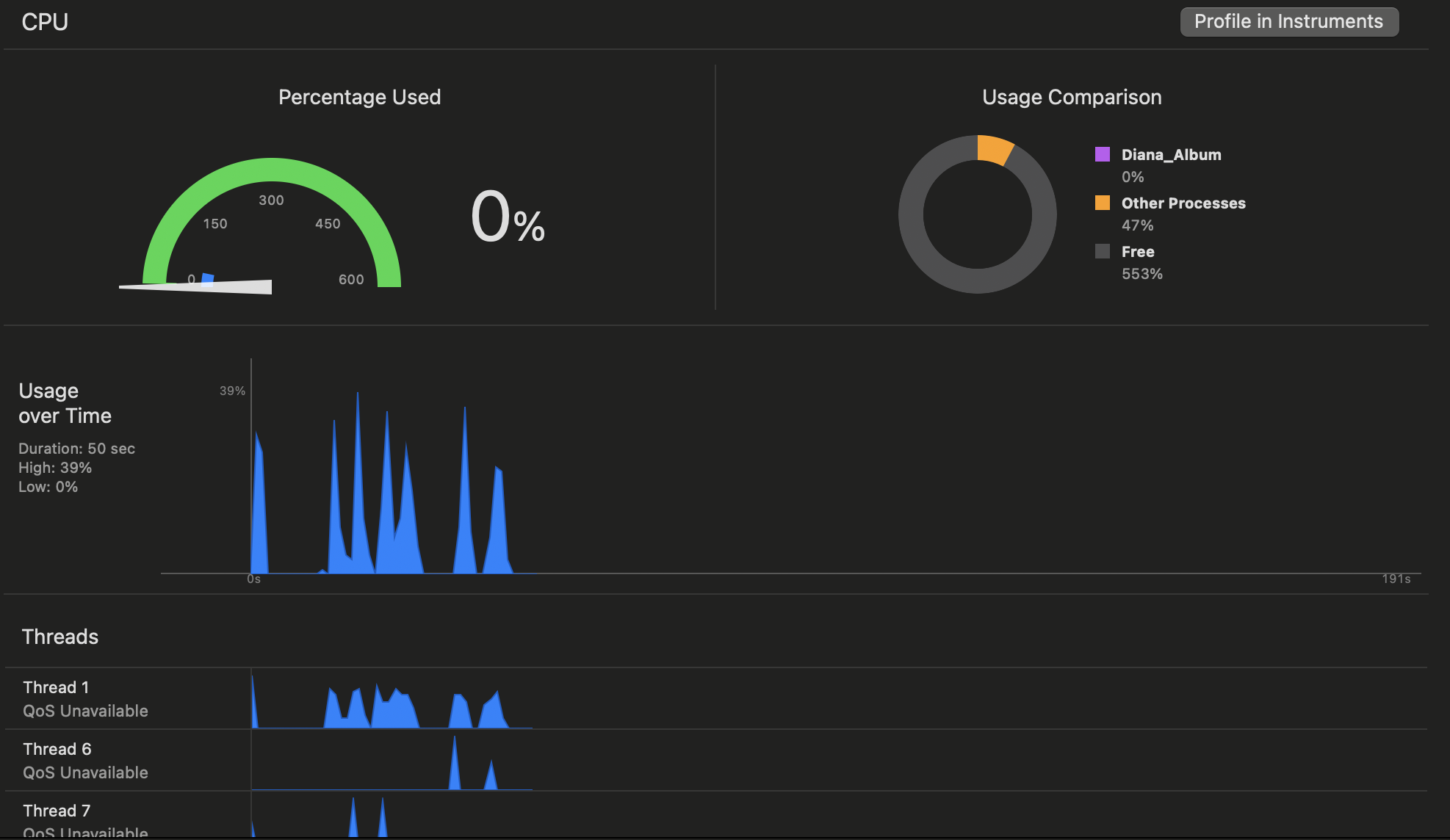This screenshot has height=840, width=1450.
Task: Click the Other Processes legend label
Action: point(1183,203)
